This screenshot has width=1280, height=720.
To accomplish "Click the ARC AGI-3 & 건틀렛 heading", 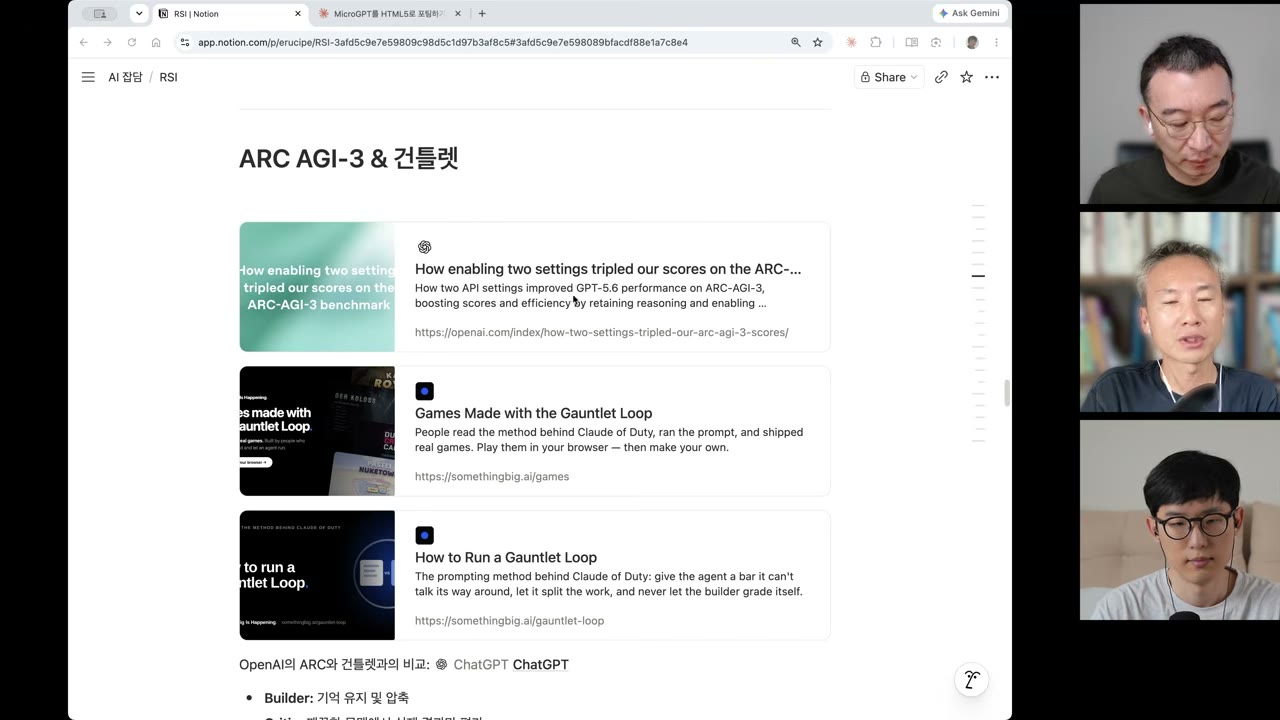I will [x=349, y=158].
